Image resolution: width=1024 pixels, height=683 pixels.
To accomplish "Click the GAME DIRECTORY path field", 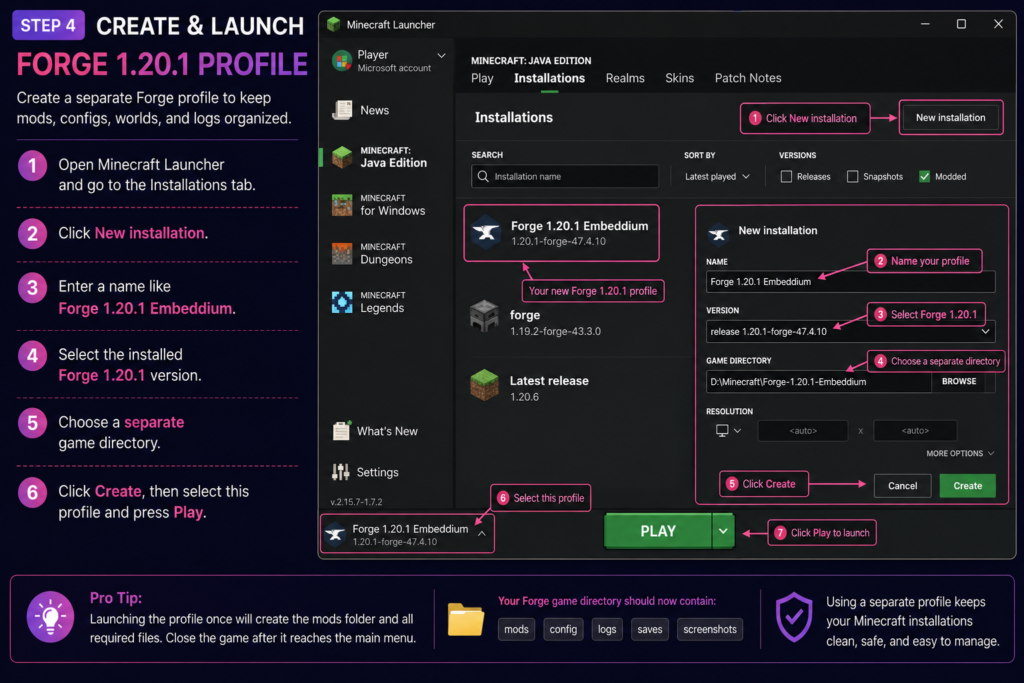I will pyautogui.click(x=818, y=382).
